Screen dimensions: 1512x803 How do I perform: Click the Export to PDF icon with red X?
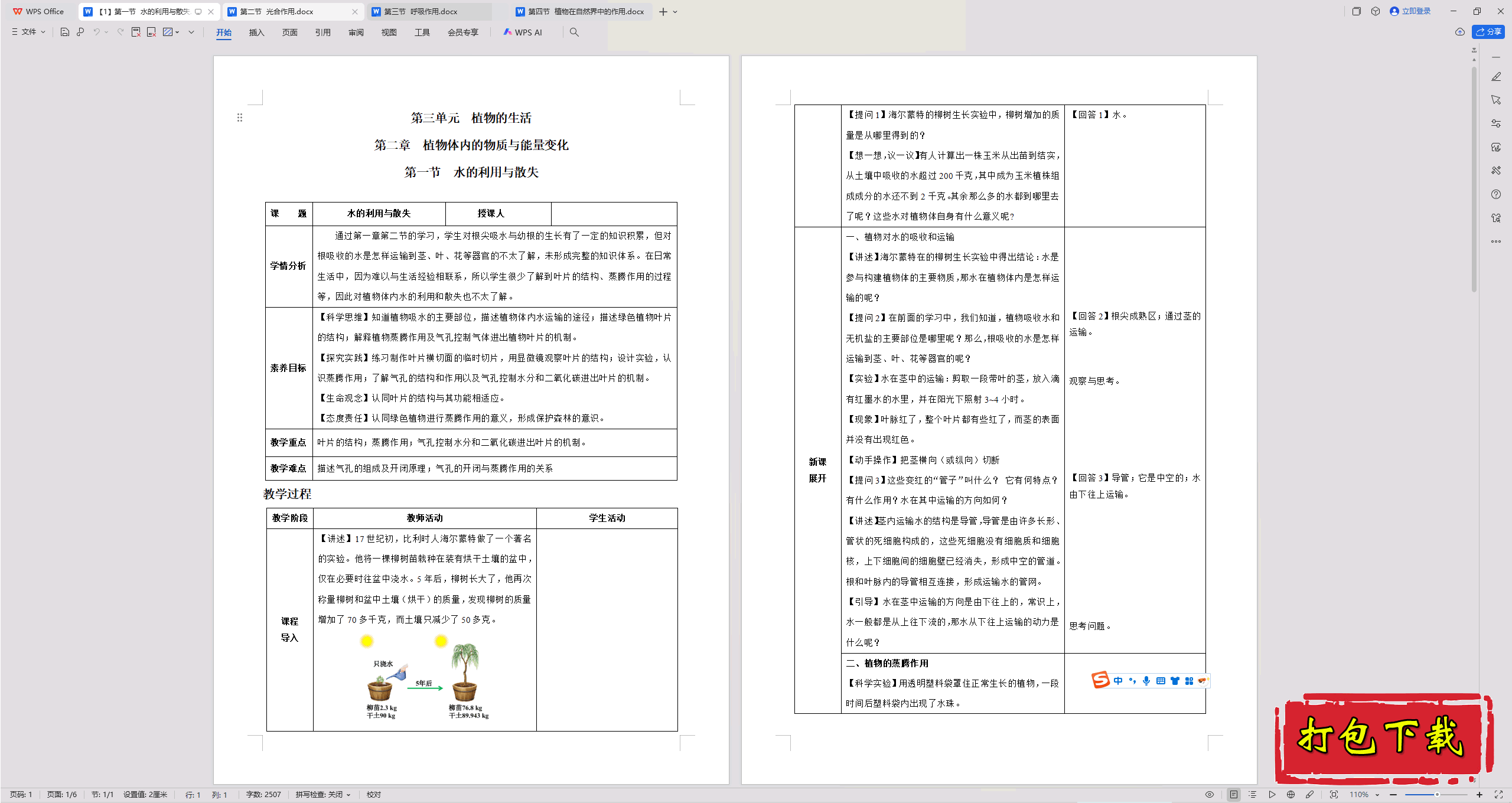(136, 32)
